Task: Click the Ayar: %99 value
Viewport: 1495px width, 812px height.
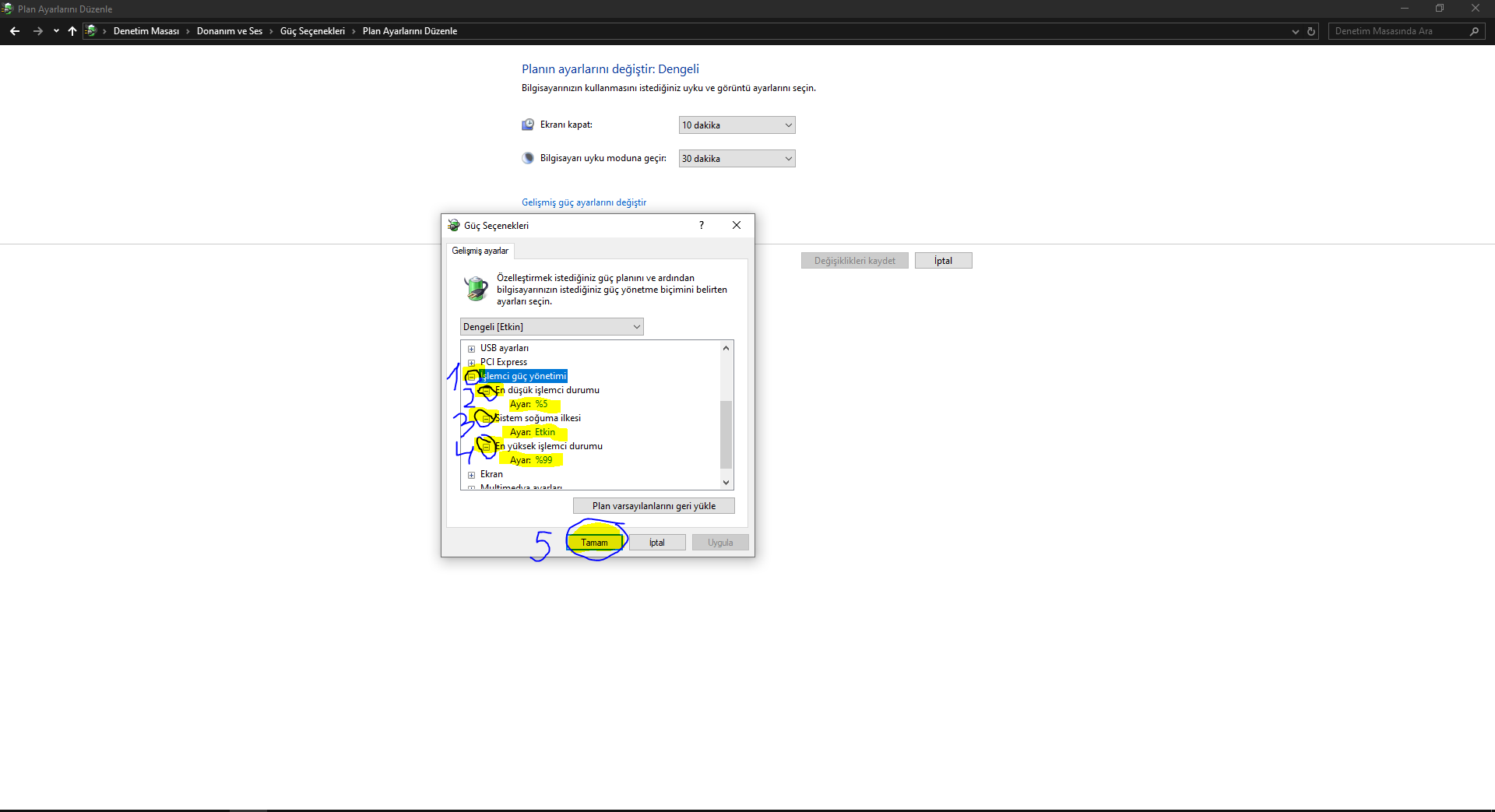Action: [x=531, y=460]
